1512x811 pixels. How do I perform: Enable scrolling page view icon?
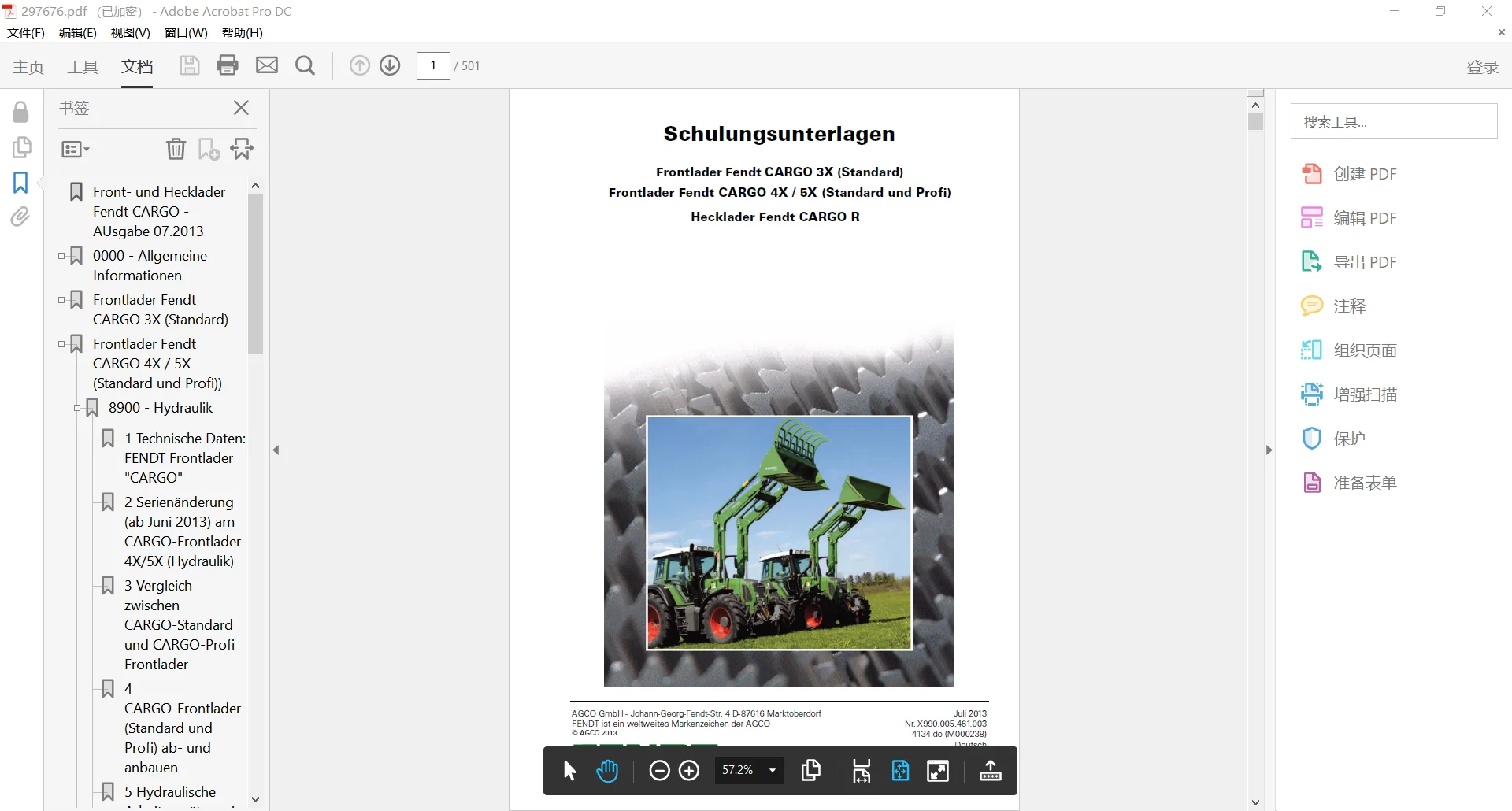(862, 771)
